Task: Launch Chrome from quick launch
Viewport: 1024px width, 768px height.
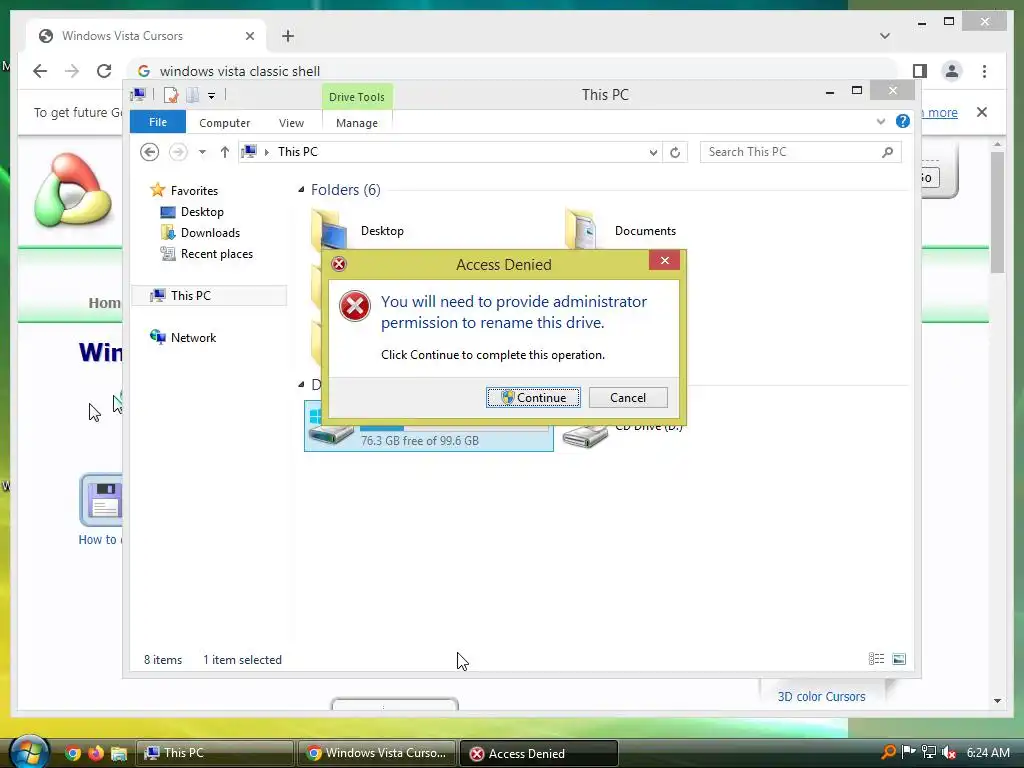Action: click(x=72, y=753)
